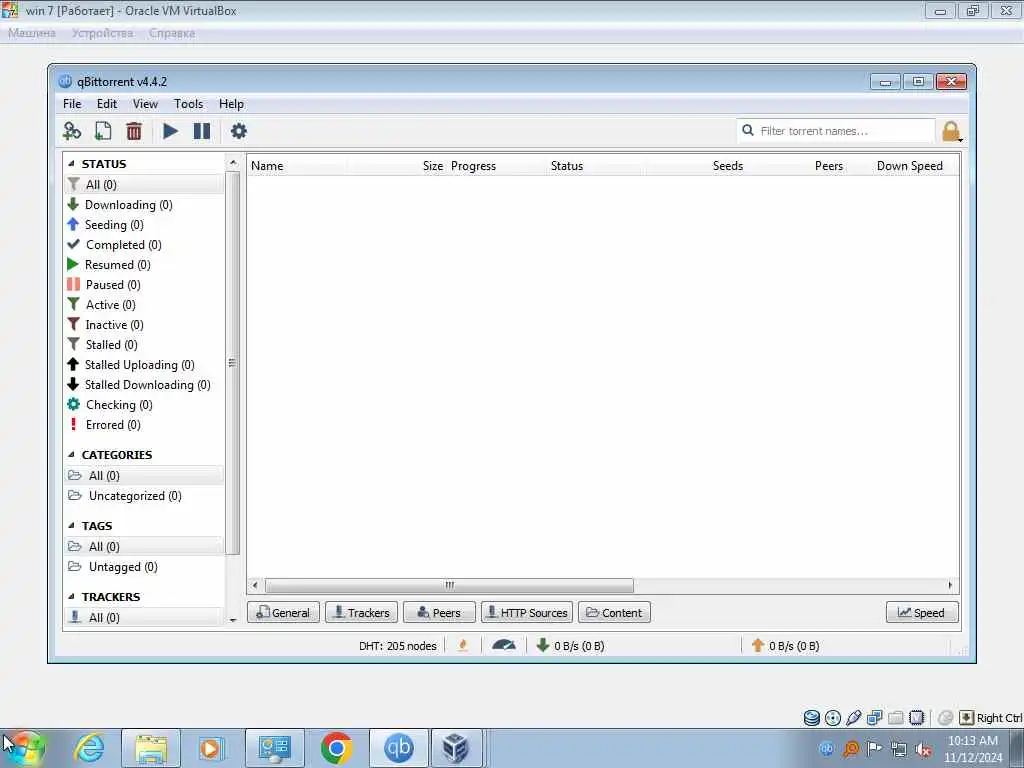Viewport: 1024px width, 768px height.
Task: Collapse the TAGS section
Action: coord(71,526)
